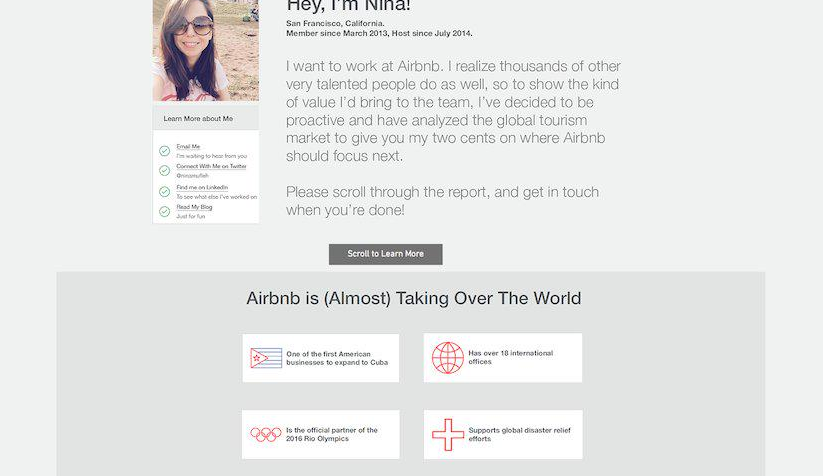The width and height of the screenshot is (823, 476).
Task: Select the 18 international offices card text
Action: coord(510,357)
